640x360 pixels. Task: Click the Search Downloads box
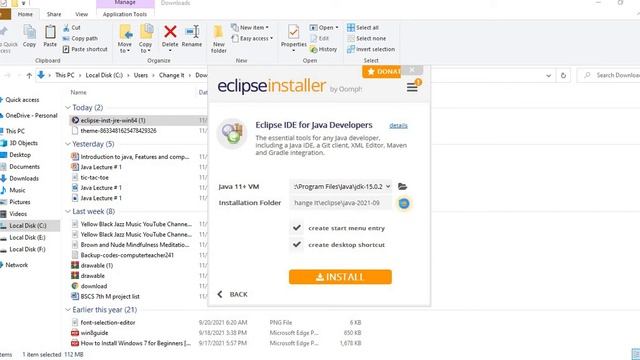click(608, 75)
